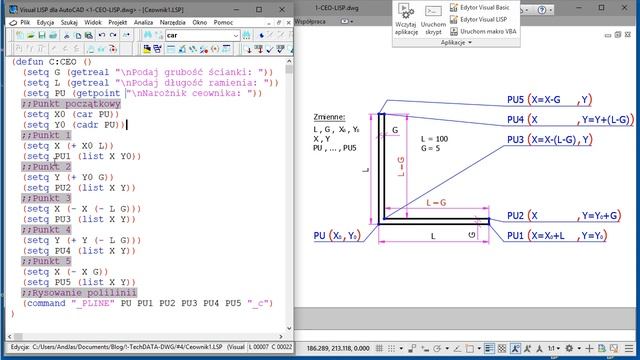Open the 1:1 annotation scale dropdown
The image size is (640, 360).
coord(554,349)
